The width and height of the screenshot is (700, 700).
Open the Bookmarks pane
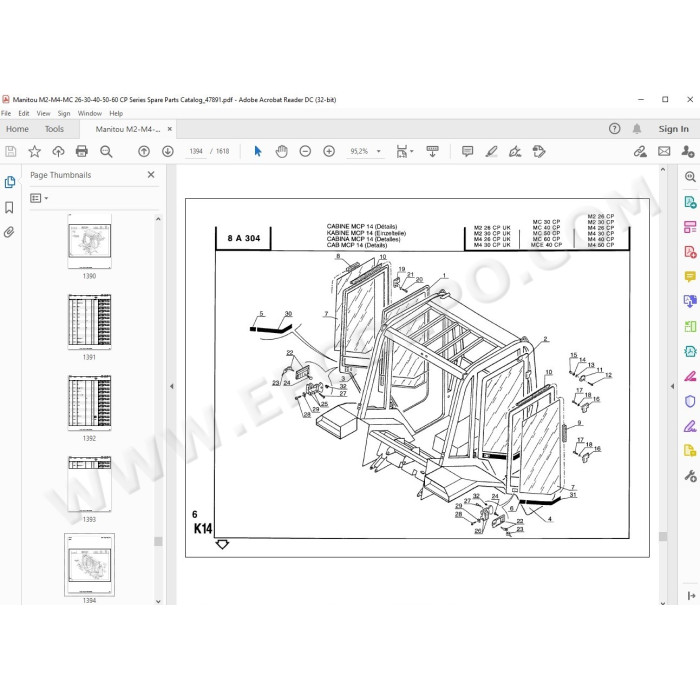click(9, 207)
